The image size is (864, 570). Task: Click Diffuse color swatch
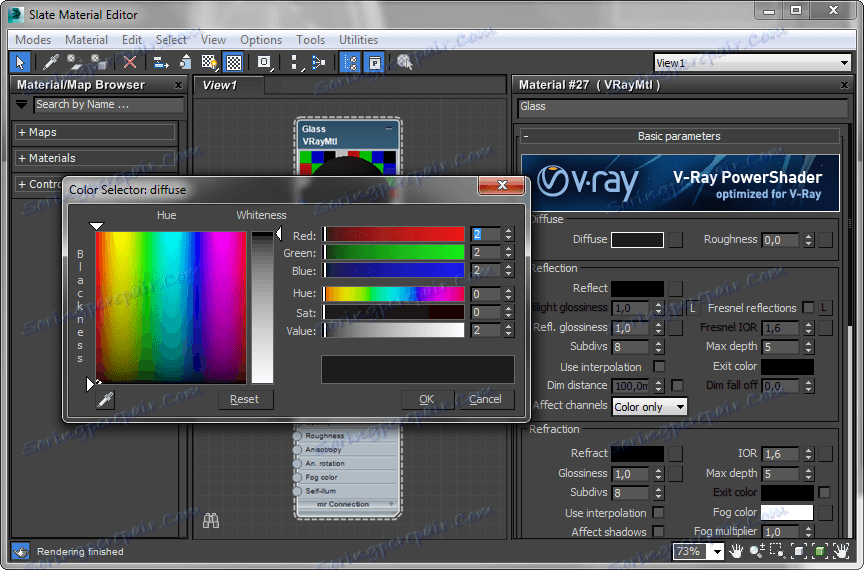pyautogui.click(x=637, y=240)
